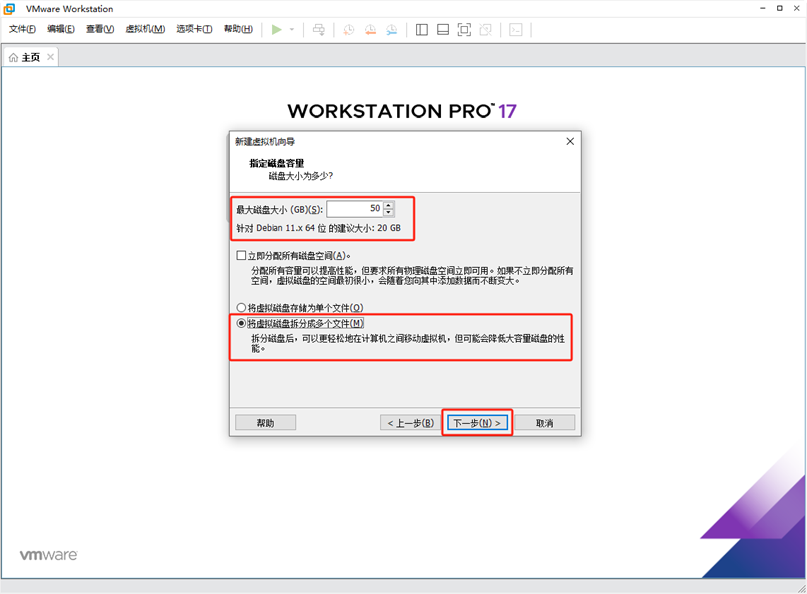Open the 选项卡(T) menu
The image size is (807, 594).
[194, 29]
